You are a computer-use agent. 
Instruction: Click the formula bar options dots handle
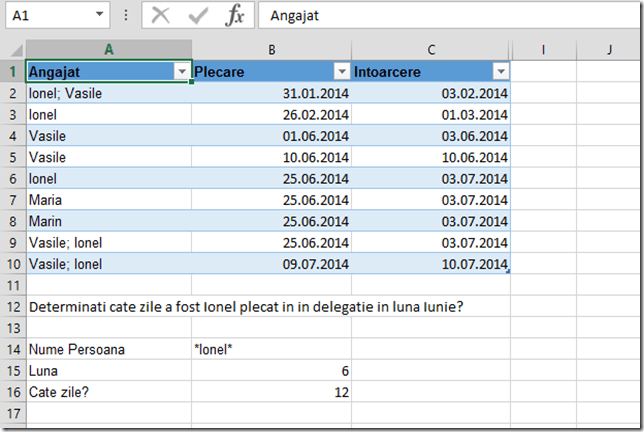coord(125,17)
